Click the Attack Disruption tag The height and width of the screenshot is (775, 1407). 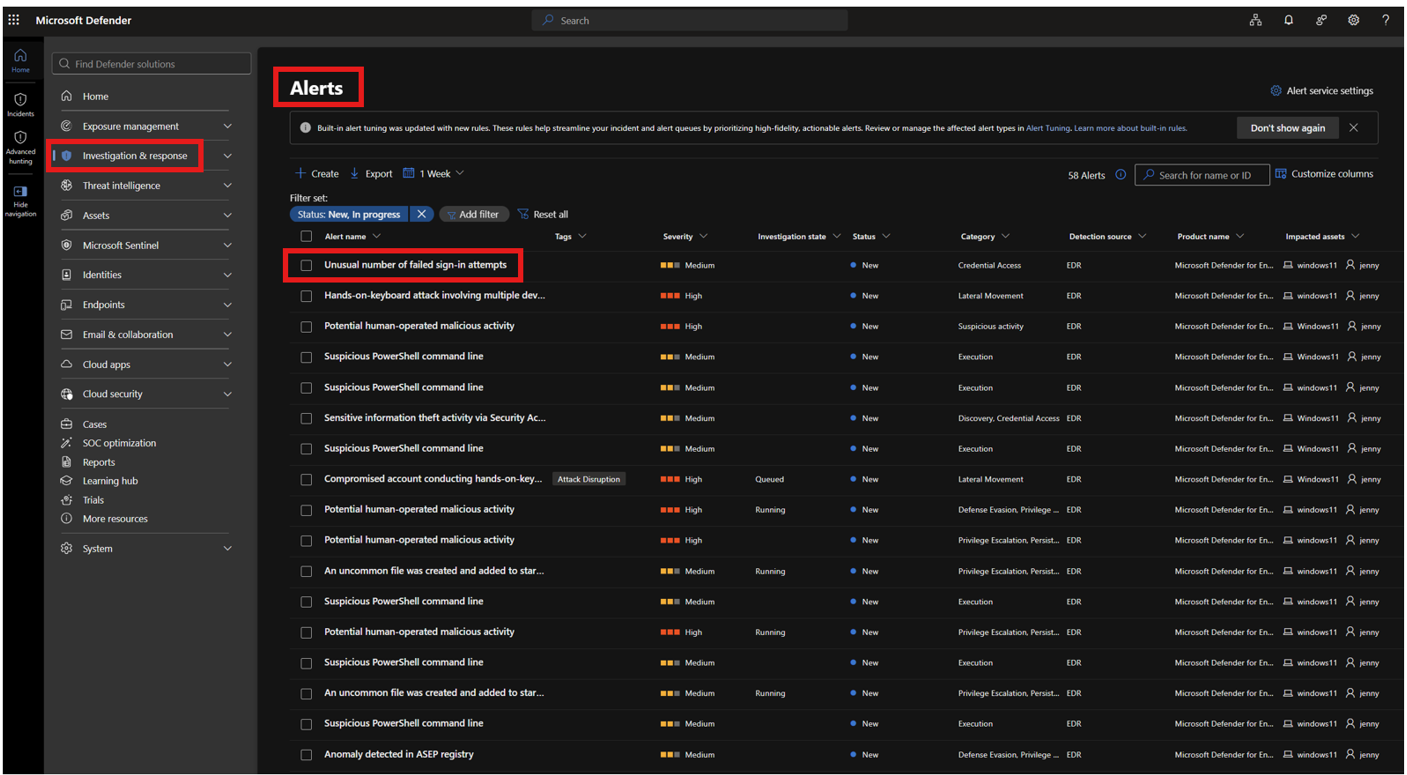coord(589,479)
